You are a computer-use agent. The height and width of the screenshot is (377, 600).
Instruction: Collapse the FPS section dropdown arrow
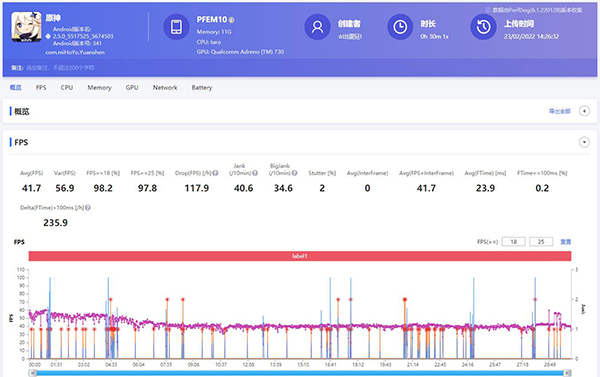(x=584, y=142)
